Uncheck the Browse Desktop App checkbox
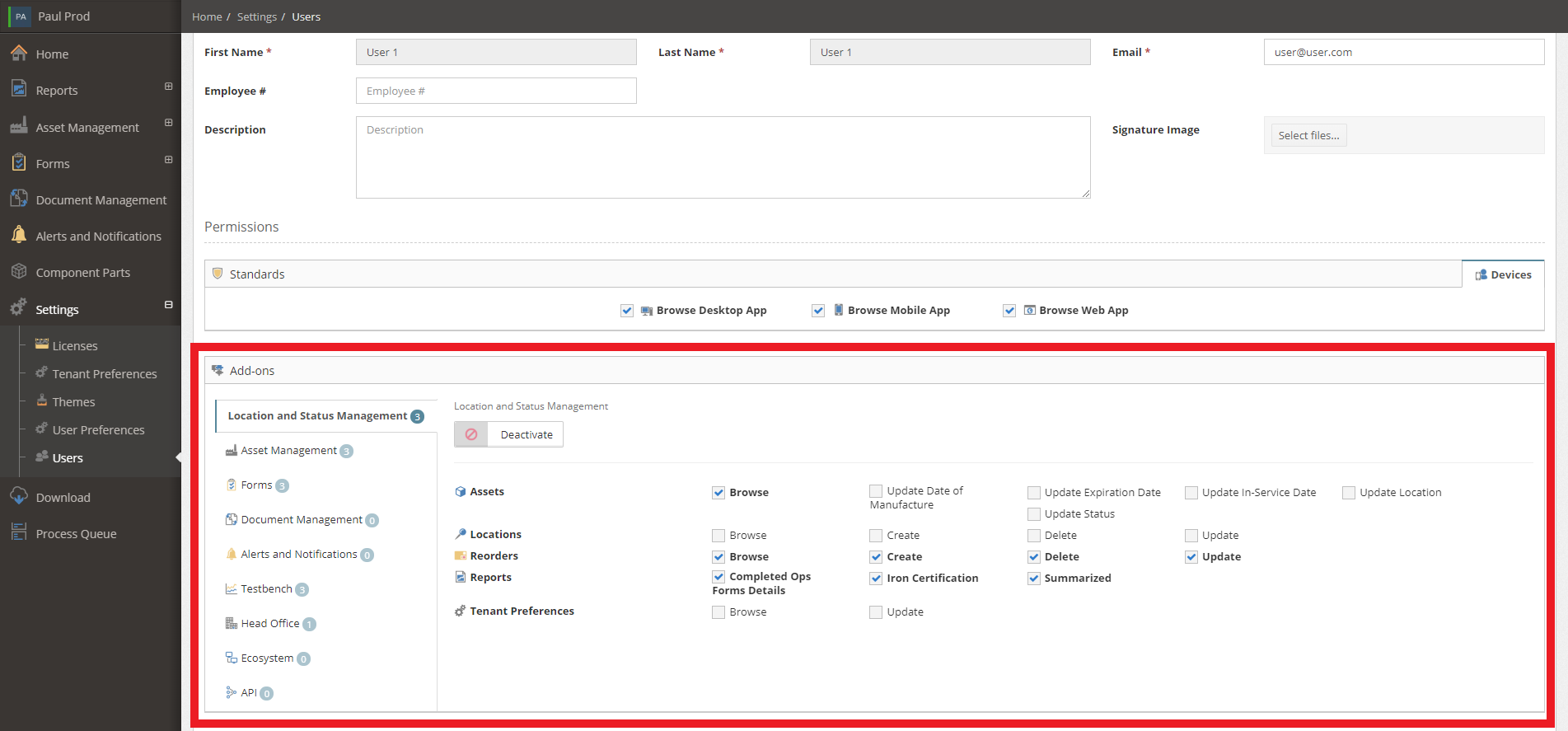Image resolution: width=1568 pixels, height=731 pixels. pyautogui.click(x=627, y=311)
